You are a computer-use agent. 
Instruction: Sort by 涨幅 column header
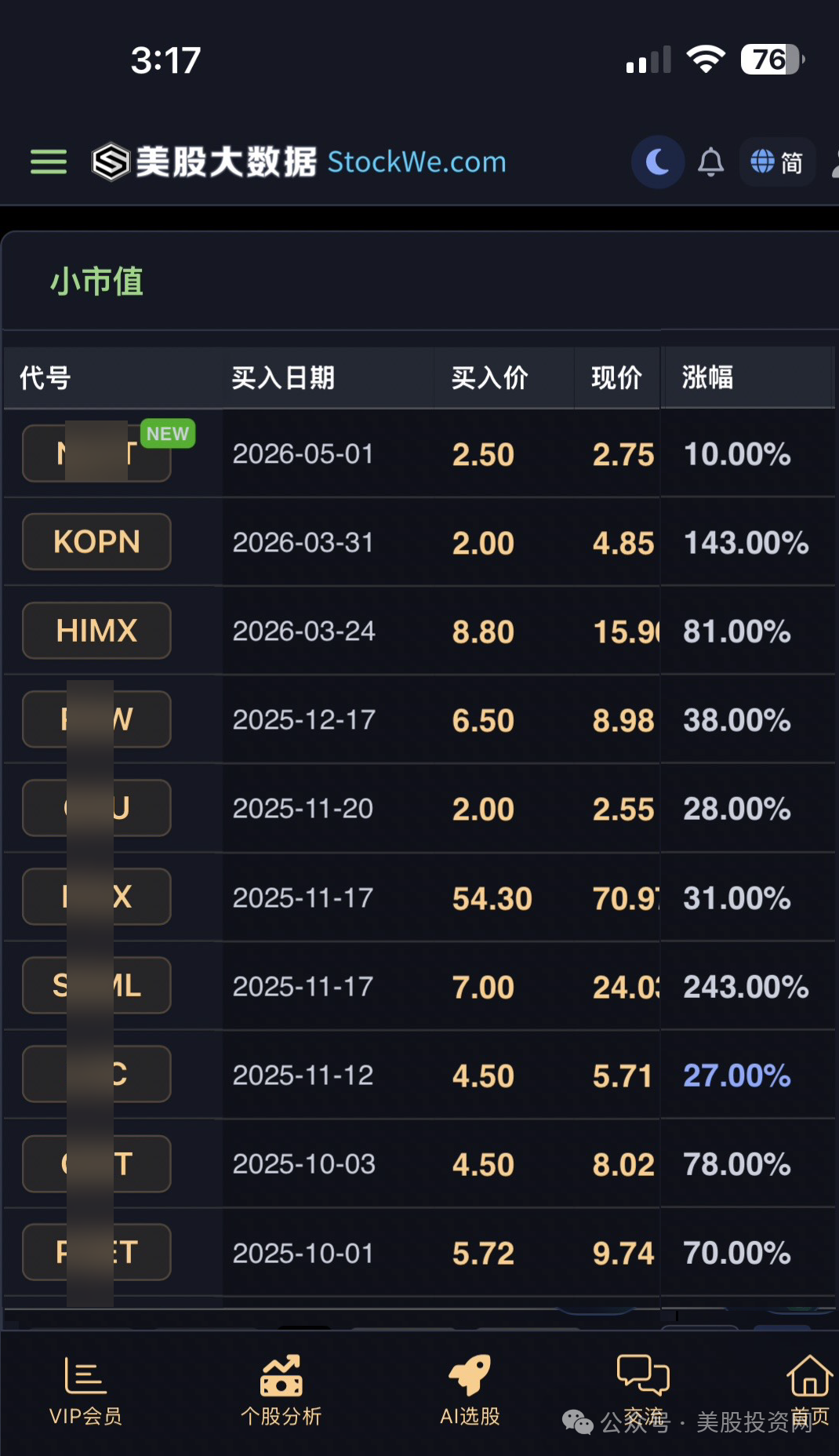coord(707,377)
